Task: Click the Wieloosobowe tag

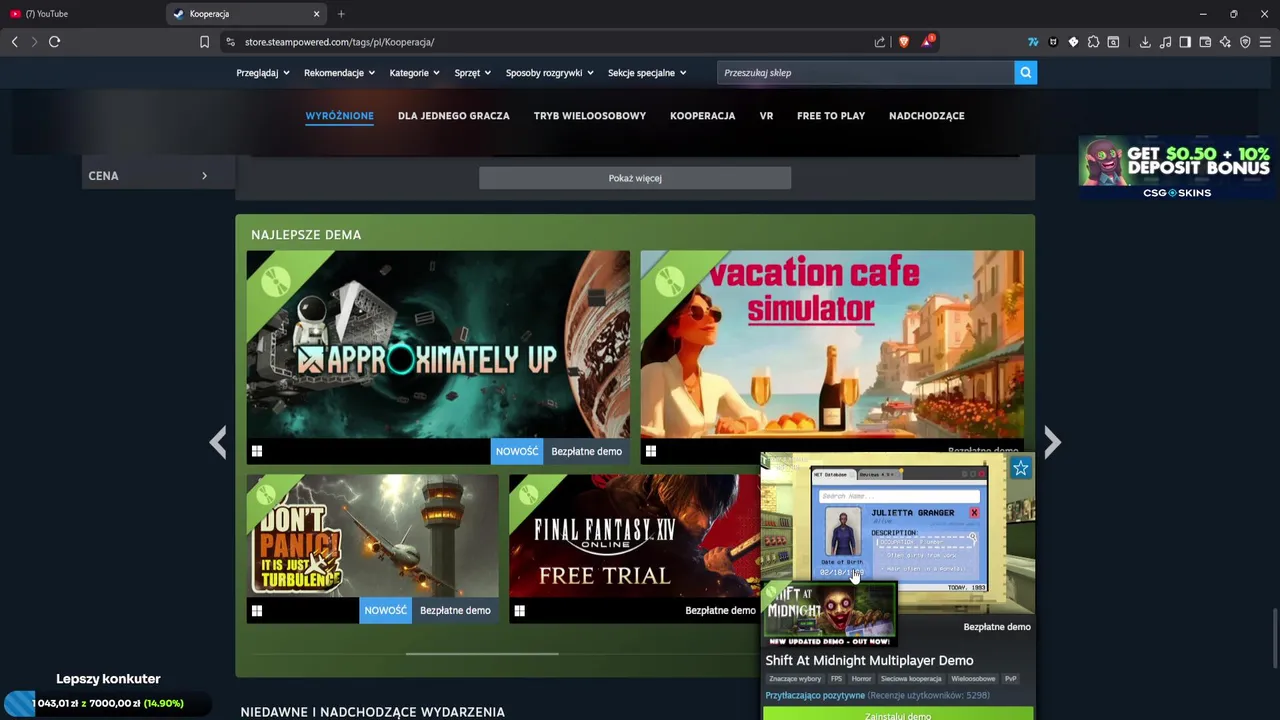Action: click(x=973, y=679)
